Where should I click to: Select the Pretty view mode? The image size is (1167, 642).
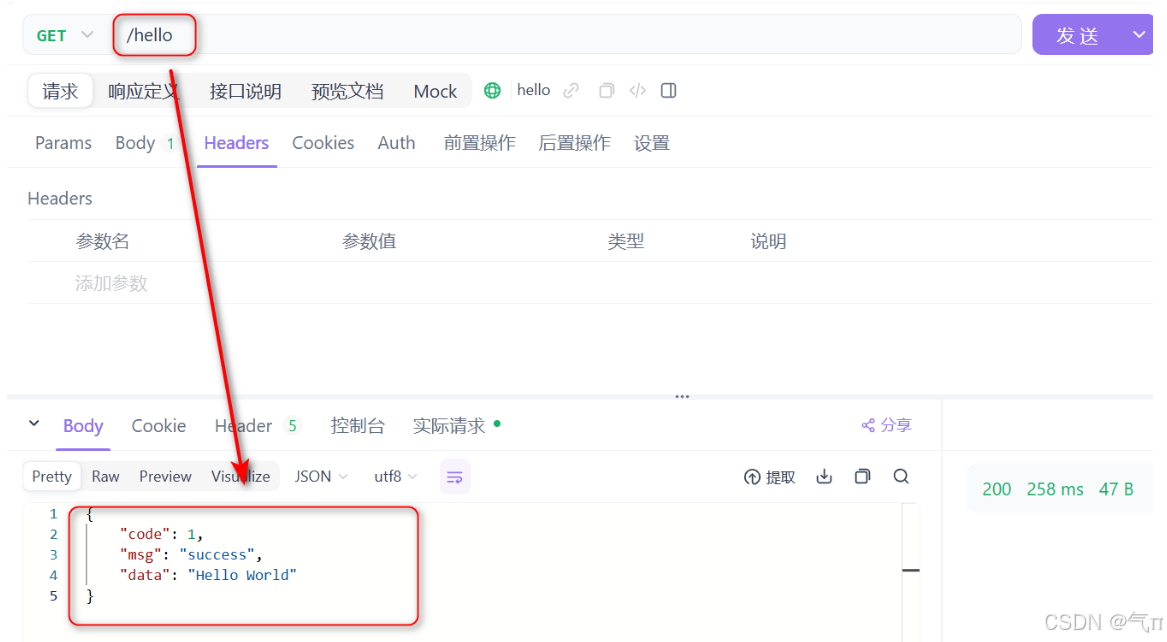[51, 476]
